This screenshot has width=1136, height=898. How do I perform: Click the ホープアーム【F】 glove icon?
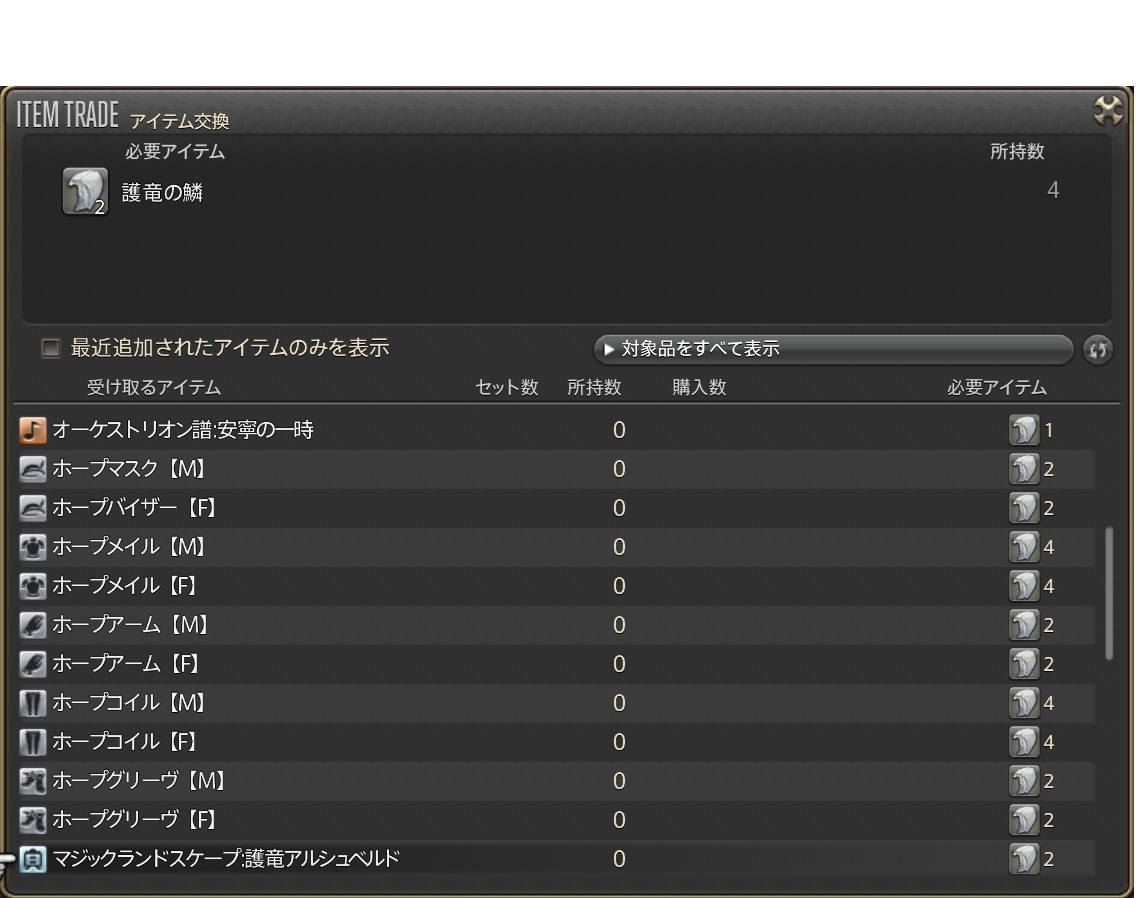click(33, 664)
